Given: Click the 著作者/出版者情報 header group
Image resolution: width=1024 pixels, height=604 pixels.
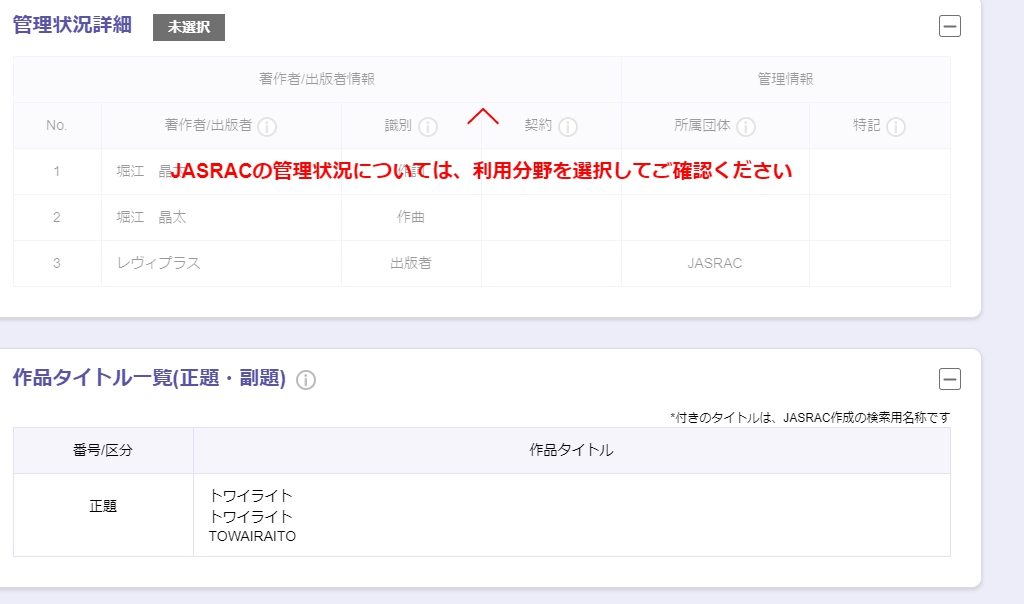Looking at the screenshot, I should (x=317, y=79).
